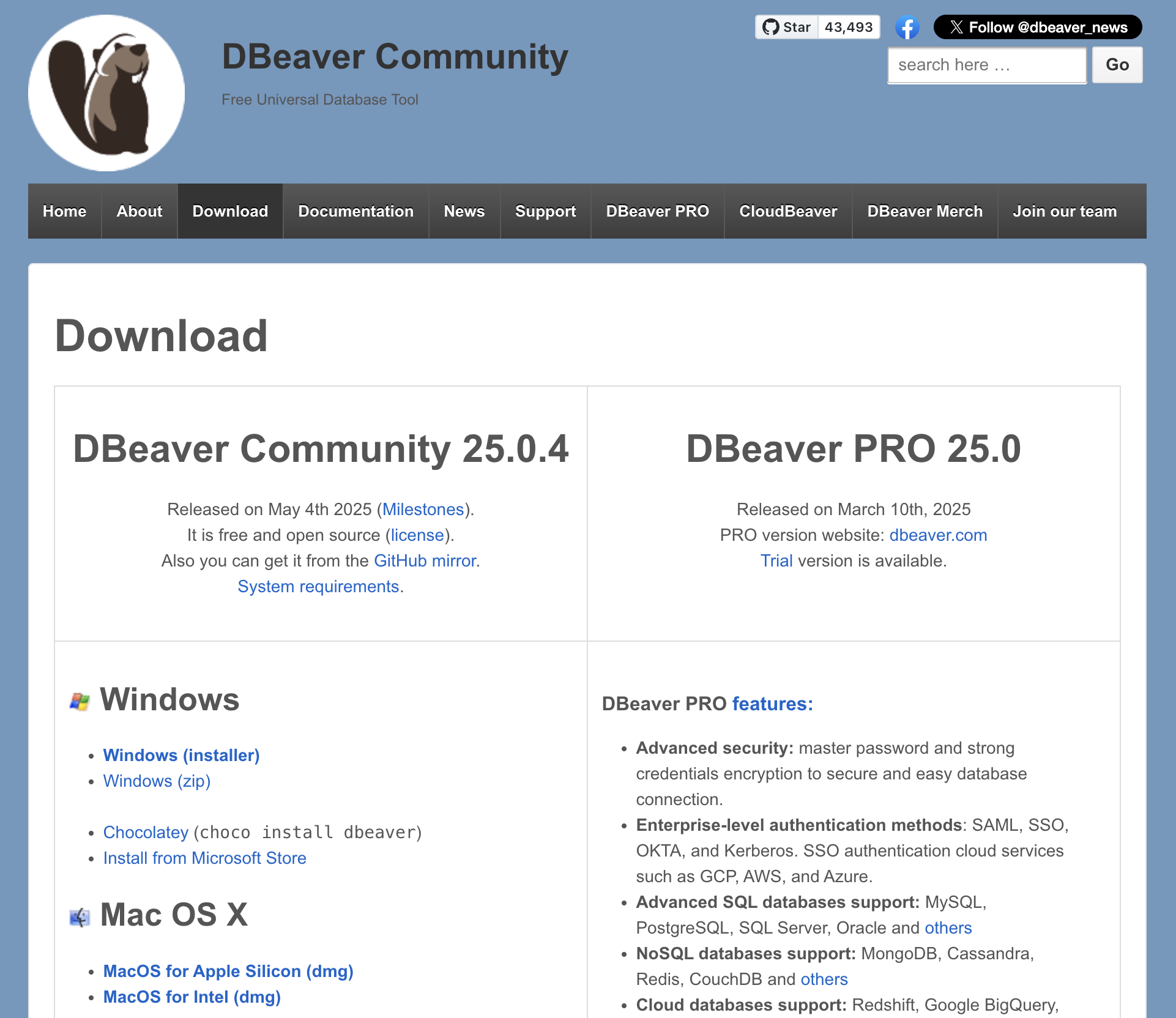Go to DBeaver PRO menu item
This screenshot has width=1176, height=1018.
click(x=658, y=211)
